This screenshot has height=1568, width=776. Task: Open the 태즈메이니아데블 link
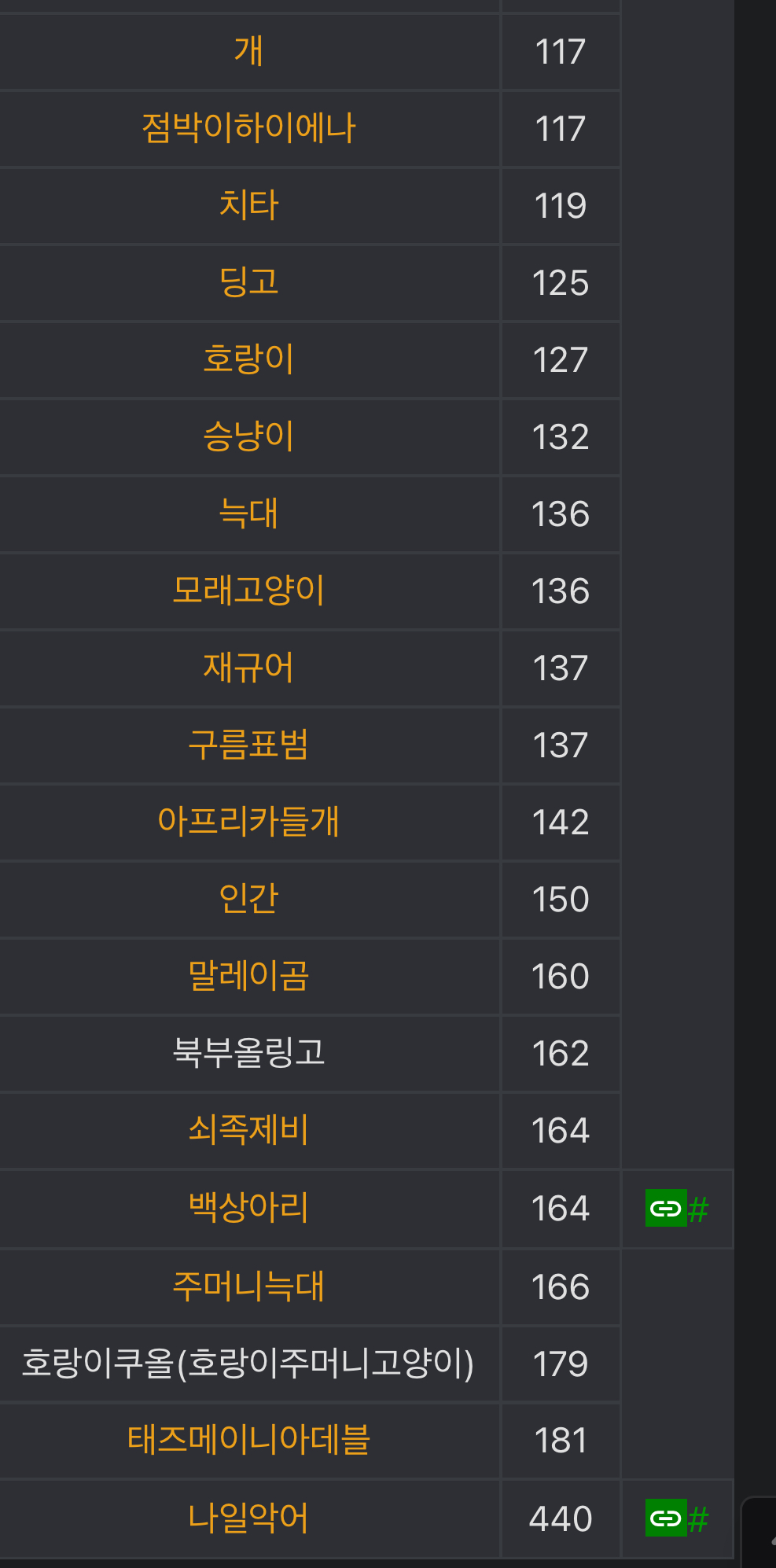(x=248, y=1440)
